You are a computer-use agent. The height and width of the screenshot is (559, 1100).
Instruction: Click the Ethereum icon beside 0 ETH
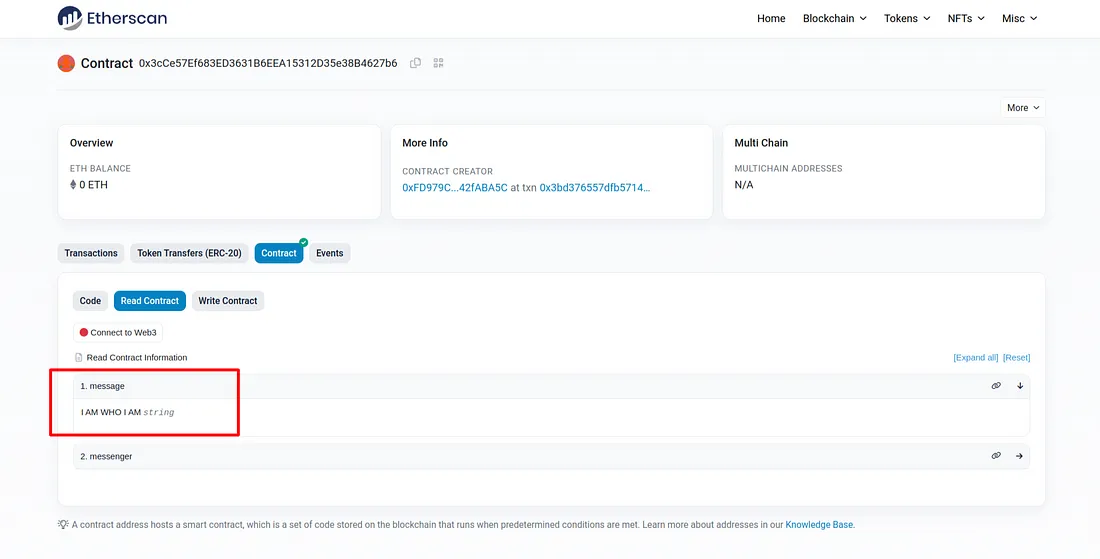pos(73,185)
